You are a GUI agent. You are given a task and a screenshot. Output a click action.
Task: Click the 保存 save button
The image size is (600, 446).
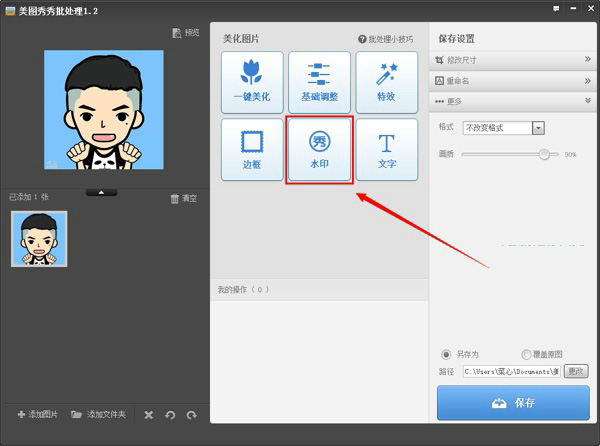pyautogui.click(x=512, y=402)
